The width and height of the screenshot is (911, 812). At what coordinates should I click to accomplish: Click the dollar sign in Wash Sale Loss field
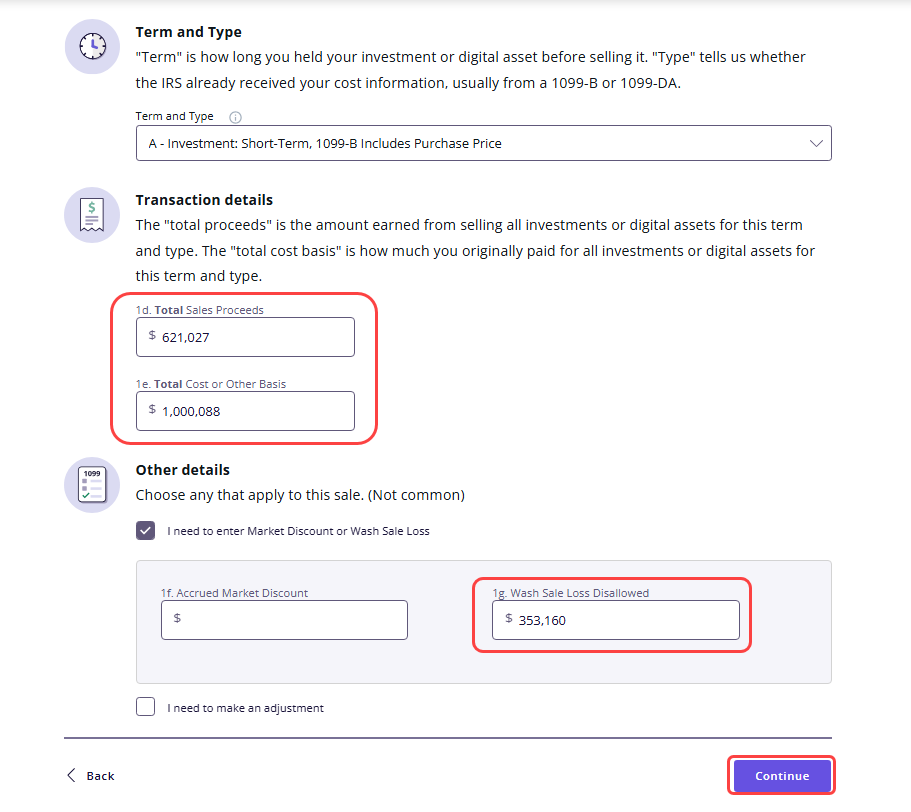click(x=508, y=618)
